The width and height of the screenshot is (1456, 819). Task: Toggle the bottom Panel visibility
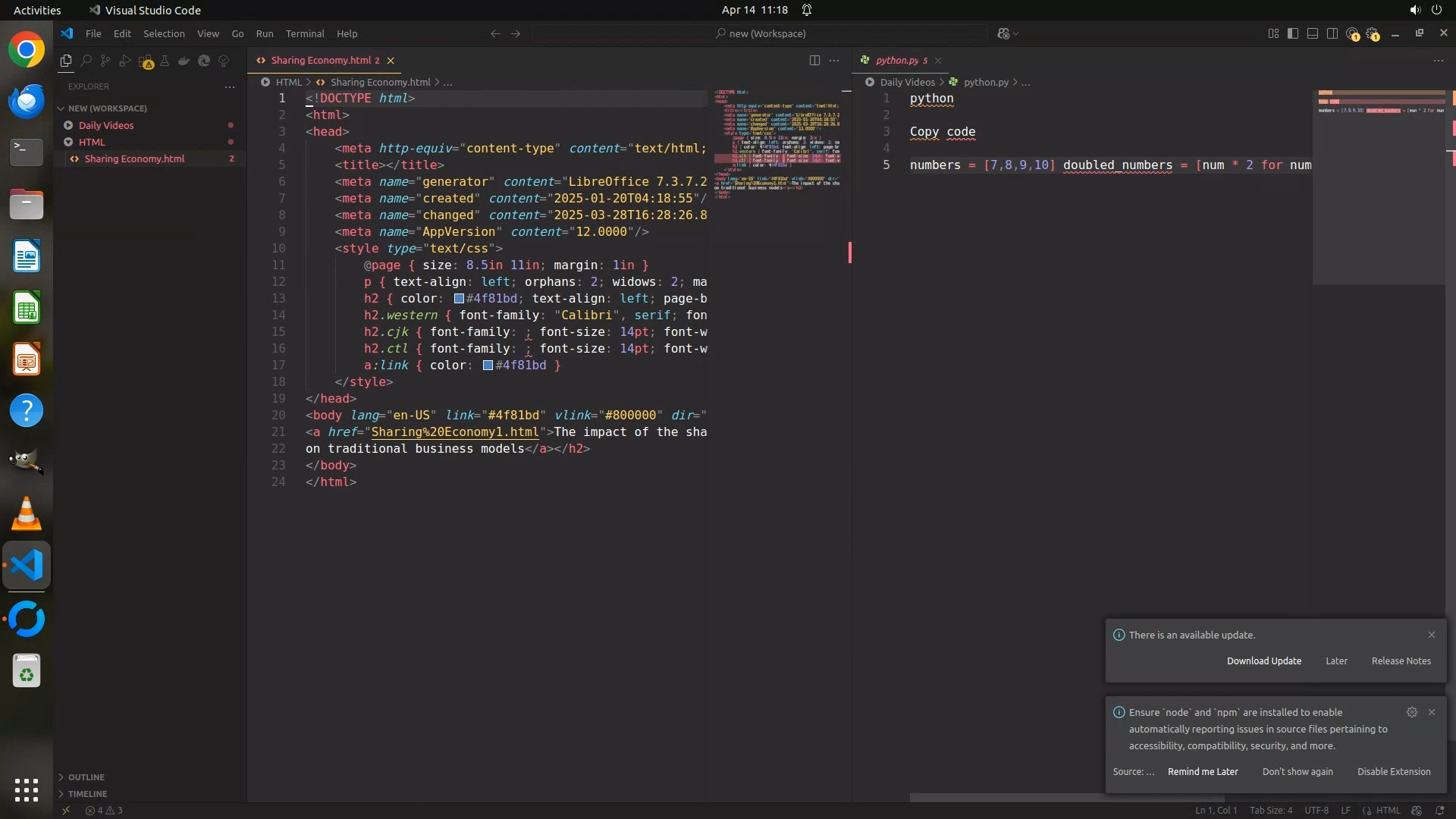coord(1313,33)
